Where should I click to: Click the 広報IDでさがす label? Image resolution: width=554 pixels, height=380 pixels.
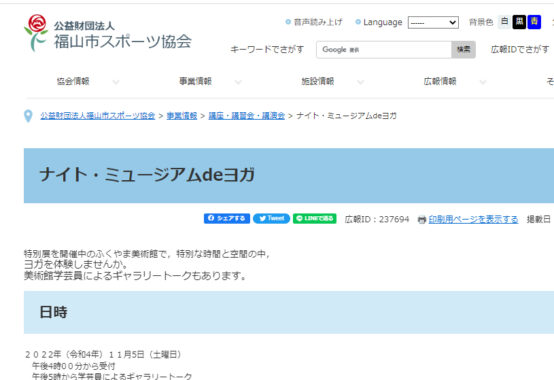click(519, 49)
